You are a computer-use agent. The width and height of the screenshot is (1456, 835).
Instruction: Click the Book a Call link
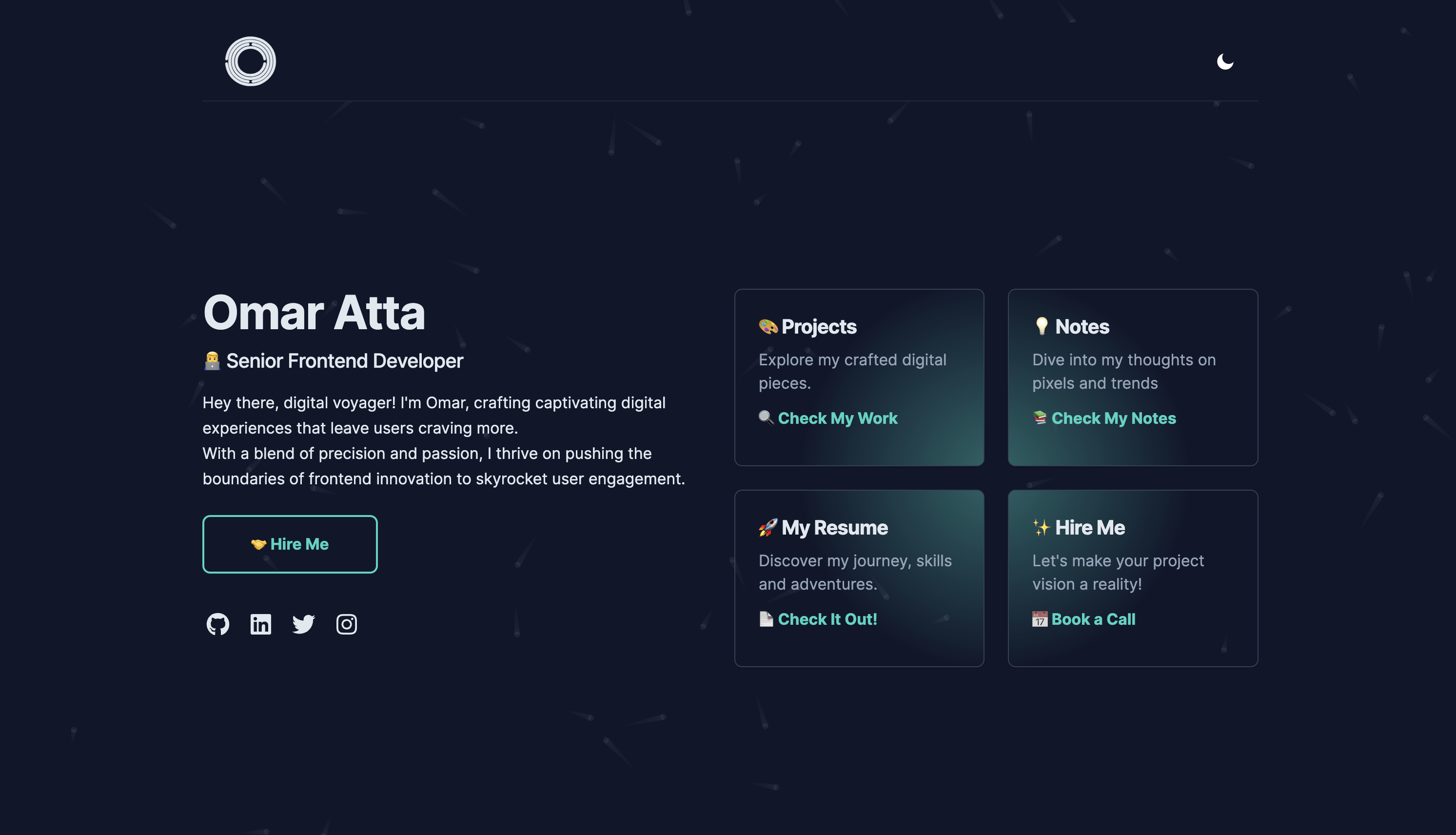(1093, 619)
